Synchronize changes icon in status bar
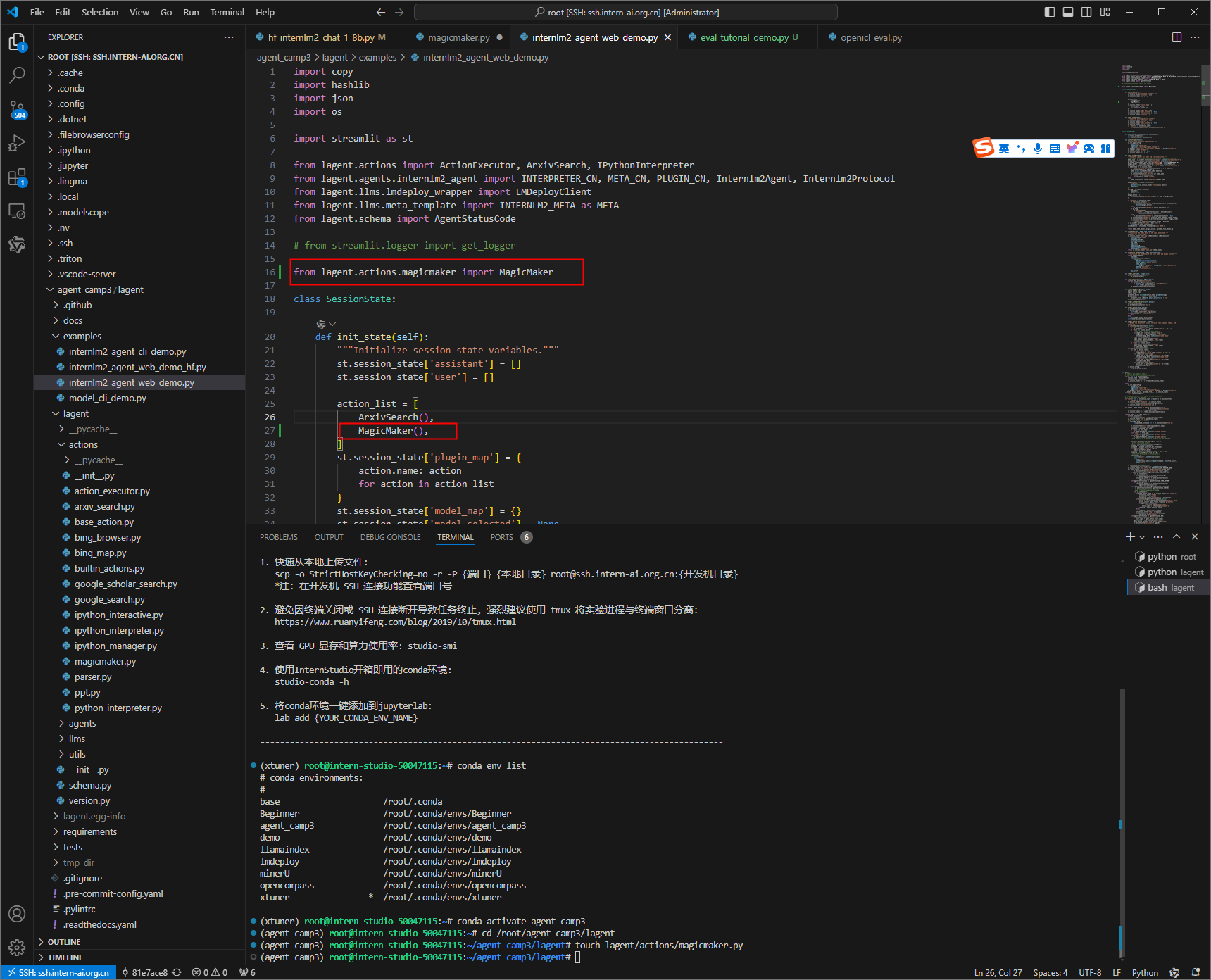The width and height of the screenshot is (1211, 980). click(177, 972)
